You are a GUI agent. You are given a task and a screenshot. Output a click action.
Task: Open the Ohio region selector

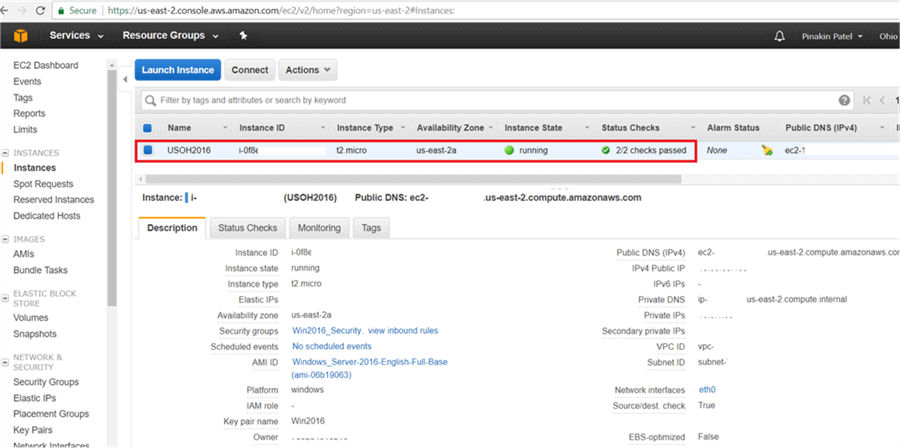889,36
